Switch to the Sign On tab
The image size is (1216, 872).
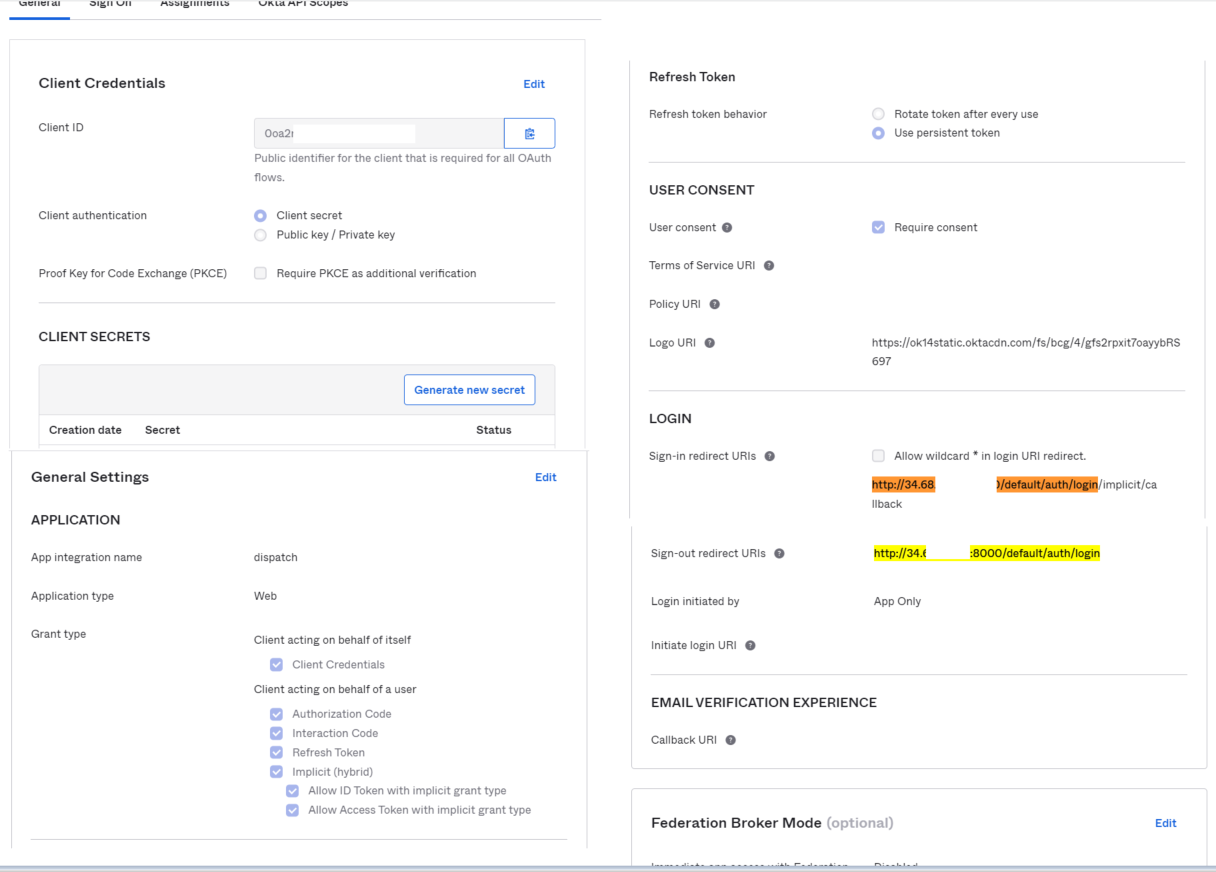pyautogui.click(x=110, y=4)
